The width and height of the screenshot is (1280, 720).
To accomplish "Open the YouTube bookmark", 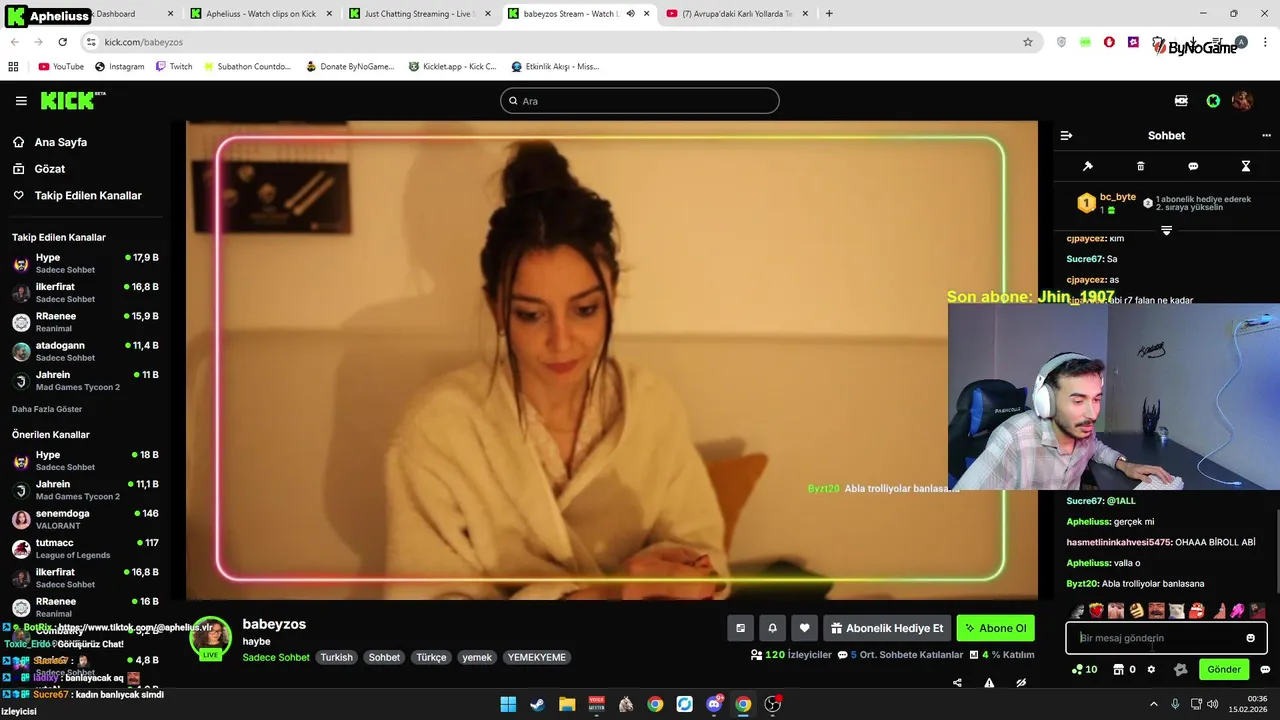I will (x=60, y=67).
